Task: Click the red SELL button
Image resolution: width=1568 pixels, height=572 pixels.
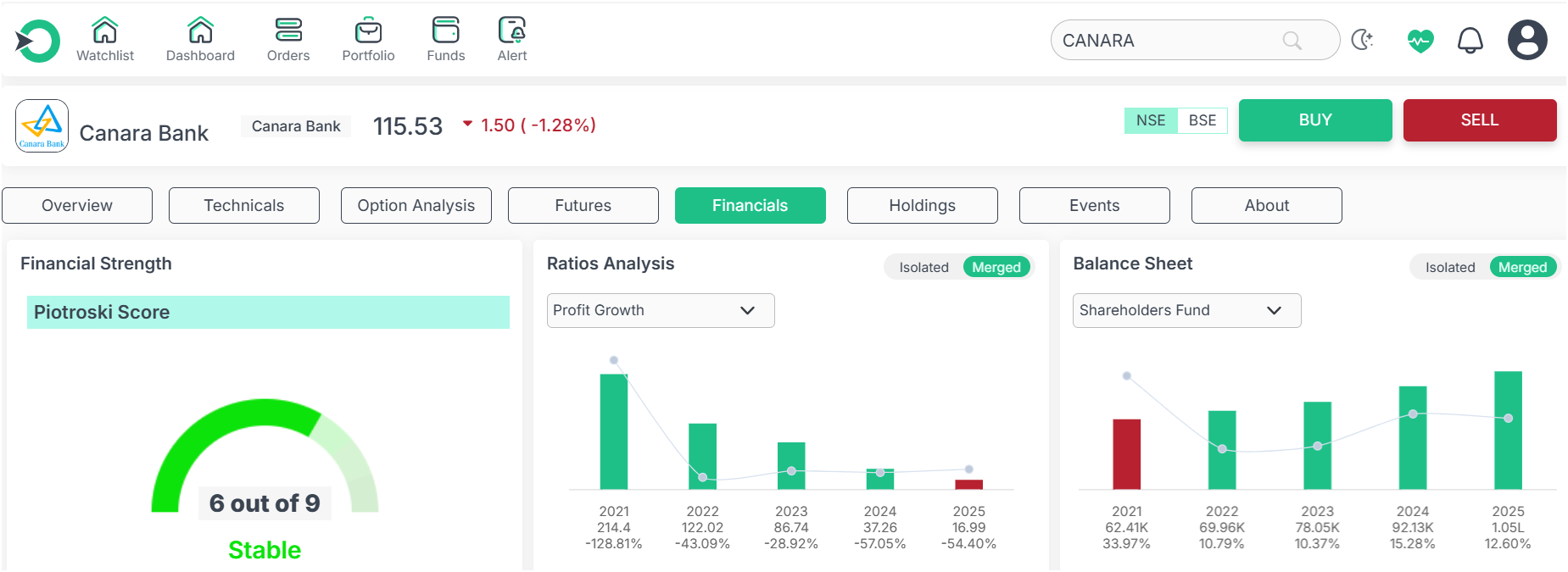Action: [x=1480, y=120]
